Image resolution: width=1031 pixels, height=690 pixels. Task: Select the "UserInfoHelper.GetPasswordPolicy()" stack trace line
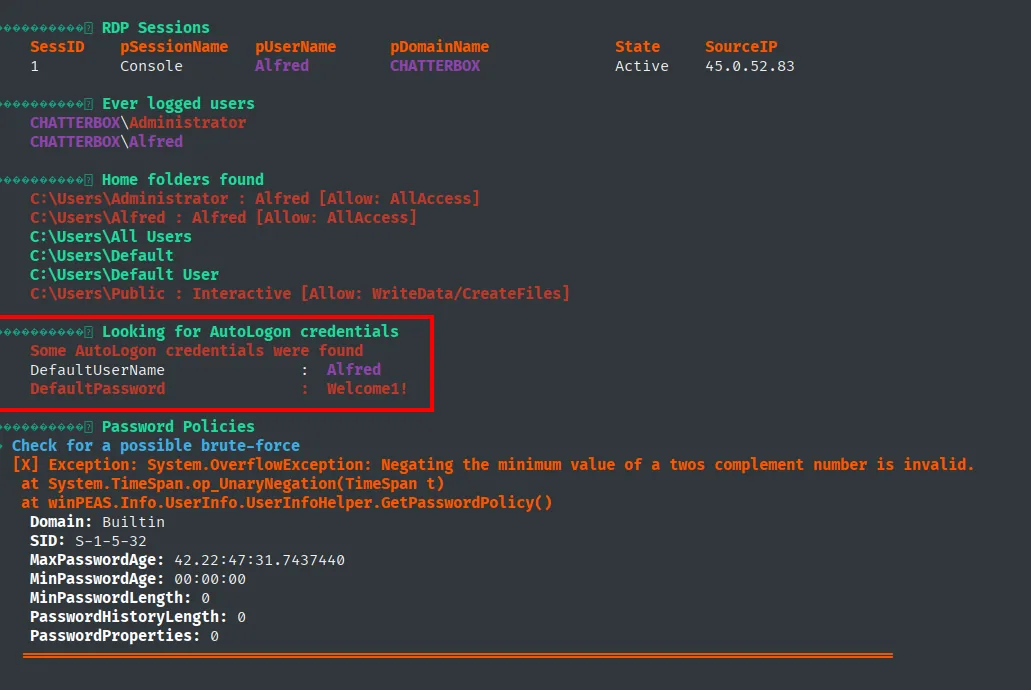pyautogui.click(x=287, y=503)
